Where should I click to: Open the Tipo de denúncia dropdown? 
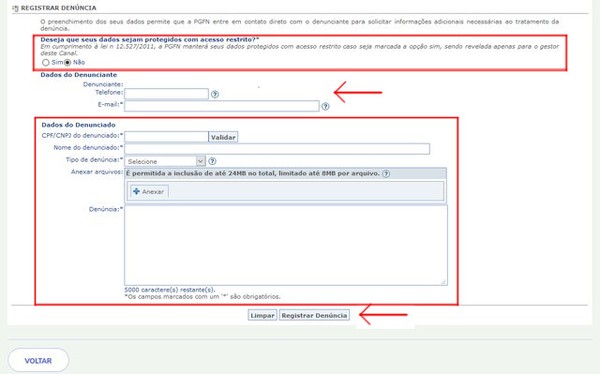pos(165,161)
